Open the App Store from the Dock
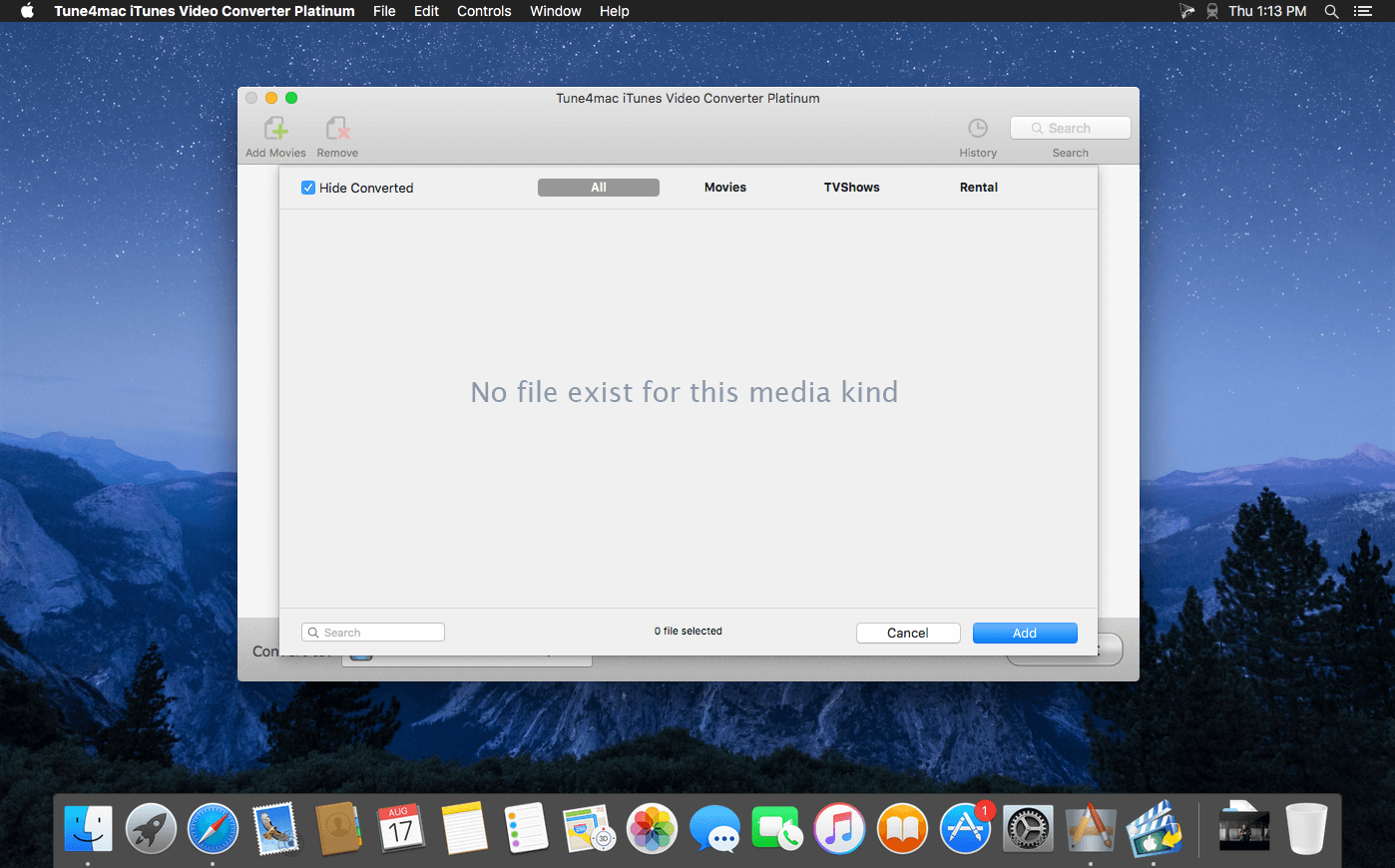The image size is (1395, 868). 965,829
